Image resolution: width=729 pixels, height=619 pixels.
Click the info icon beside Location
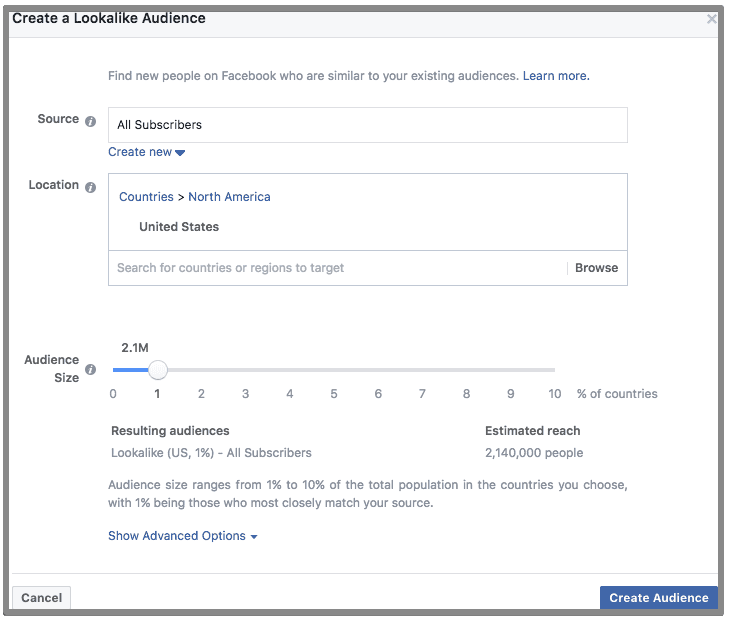[x=90, y=187]
